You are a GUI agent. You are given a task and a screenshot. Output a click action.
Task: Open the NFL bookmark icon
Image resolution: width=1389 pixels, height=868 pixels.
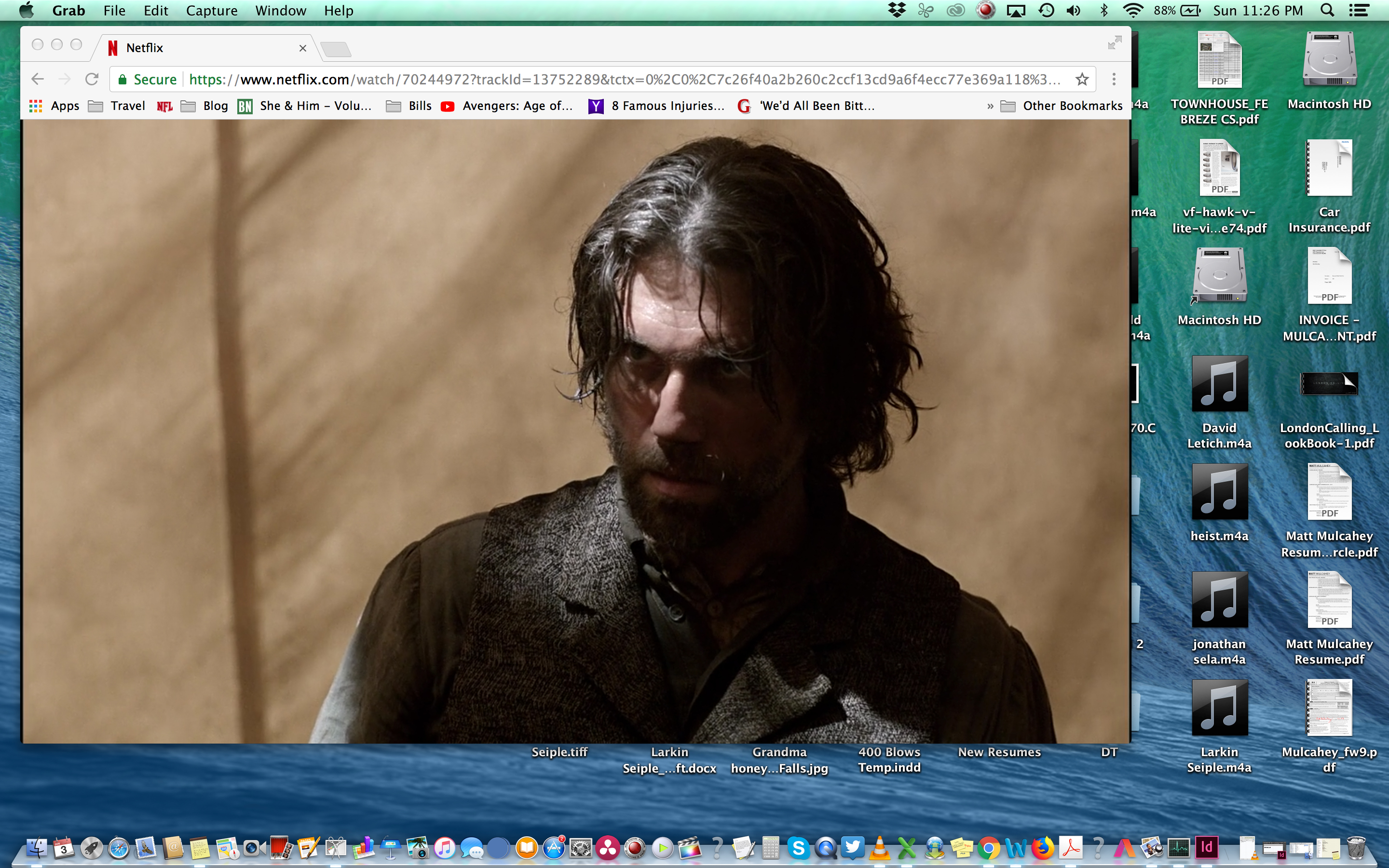pos(165,106)
